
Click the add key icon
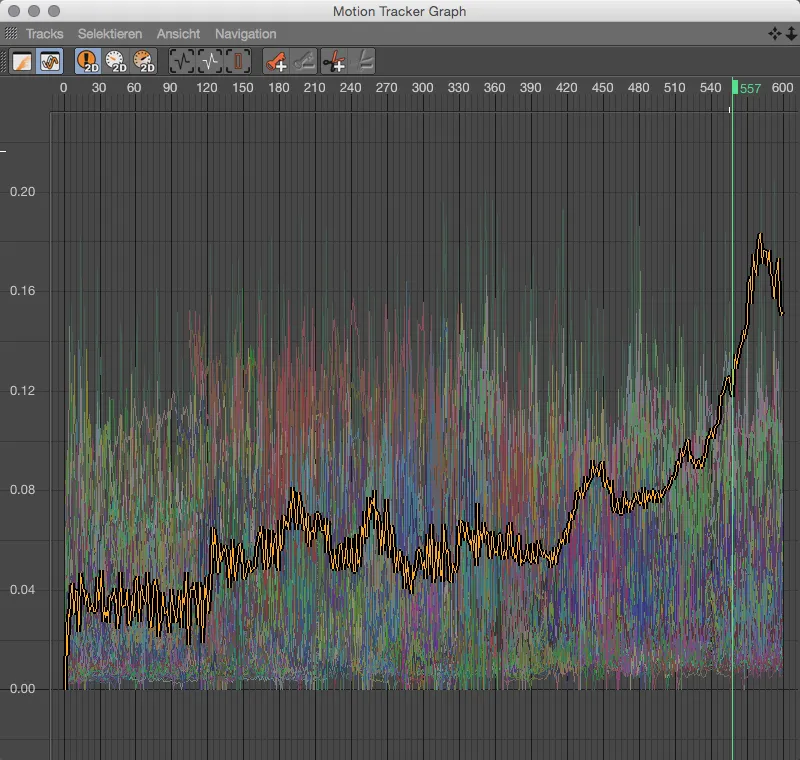coord(276,62)
